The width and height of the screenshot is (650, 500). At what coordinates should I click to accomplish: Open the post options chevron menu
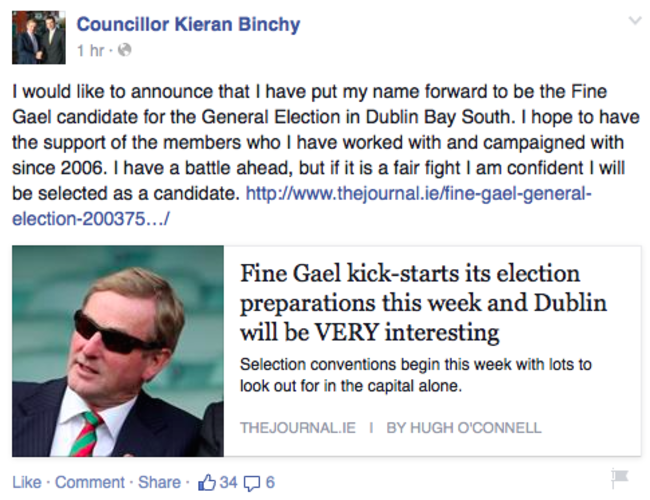point(633,22)
